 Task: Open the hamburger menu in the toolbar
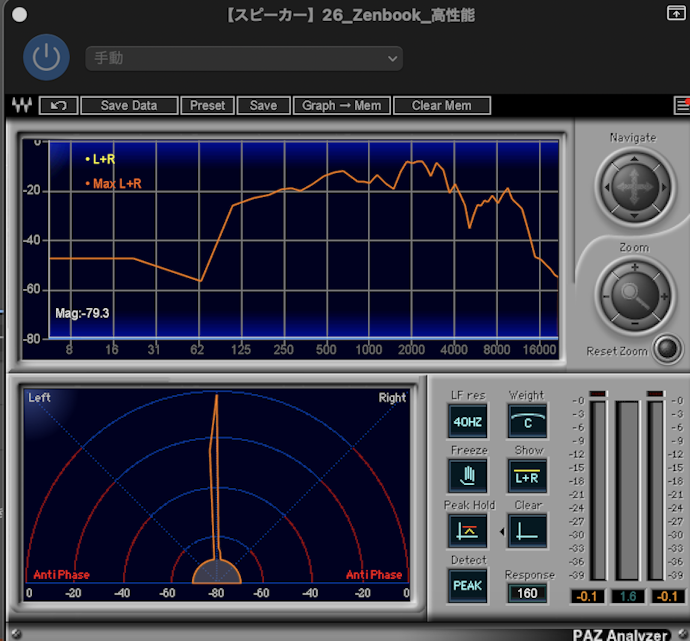point(682,106)
